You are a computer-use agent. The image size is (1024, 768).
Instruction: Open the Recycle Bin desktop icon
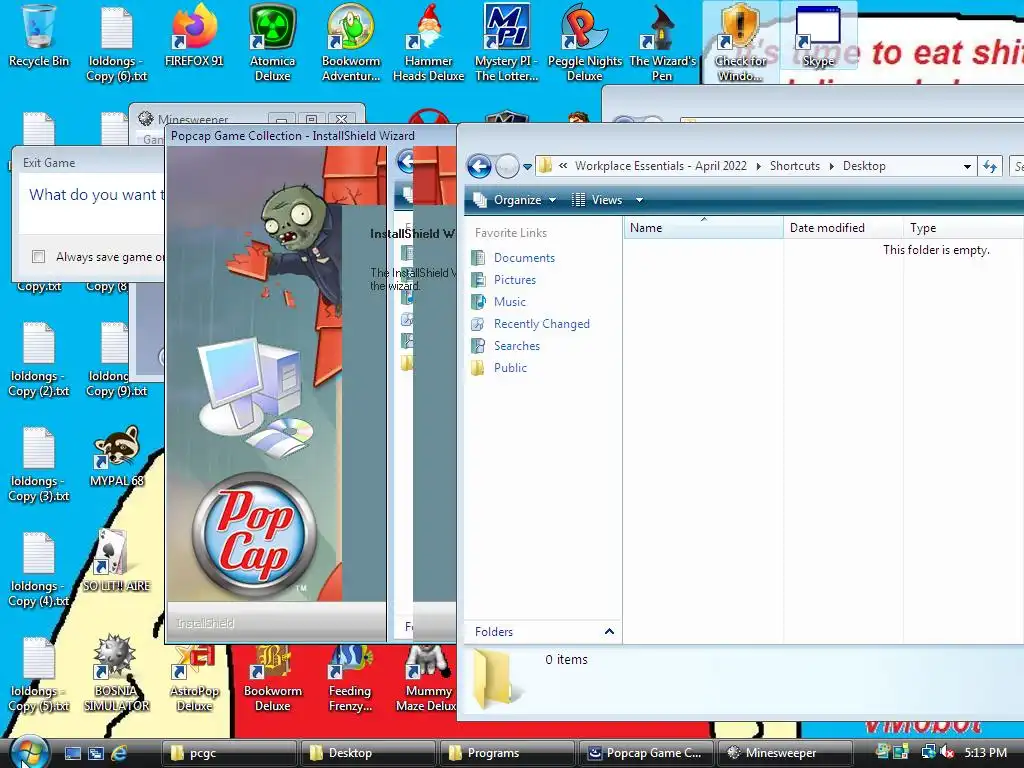click(39, 35)
